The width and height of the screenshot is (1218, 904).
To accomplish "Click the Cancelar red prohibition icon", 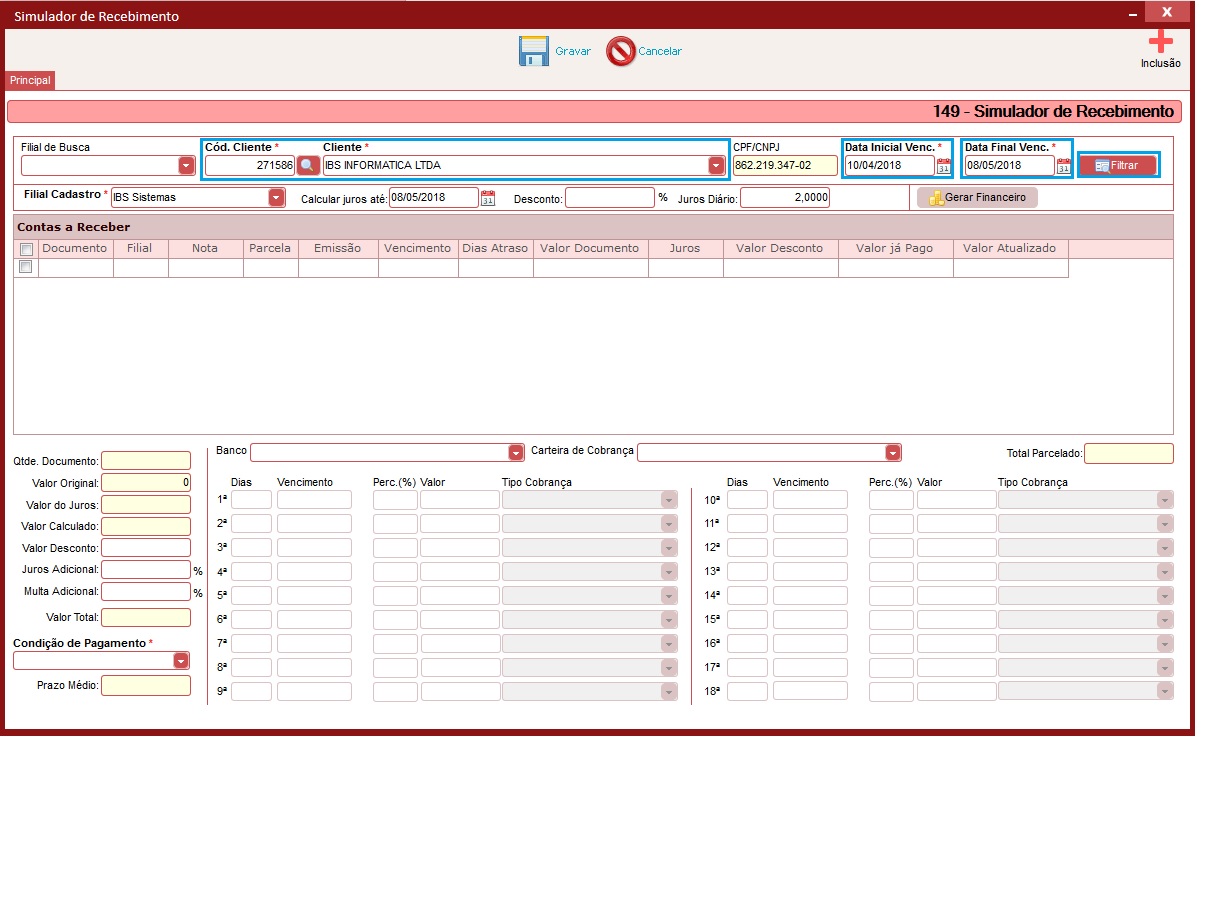I will (x=621, y=51).
